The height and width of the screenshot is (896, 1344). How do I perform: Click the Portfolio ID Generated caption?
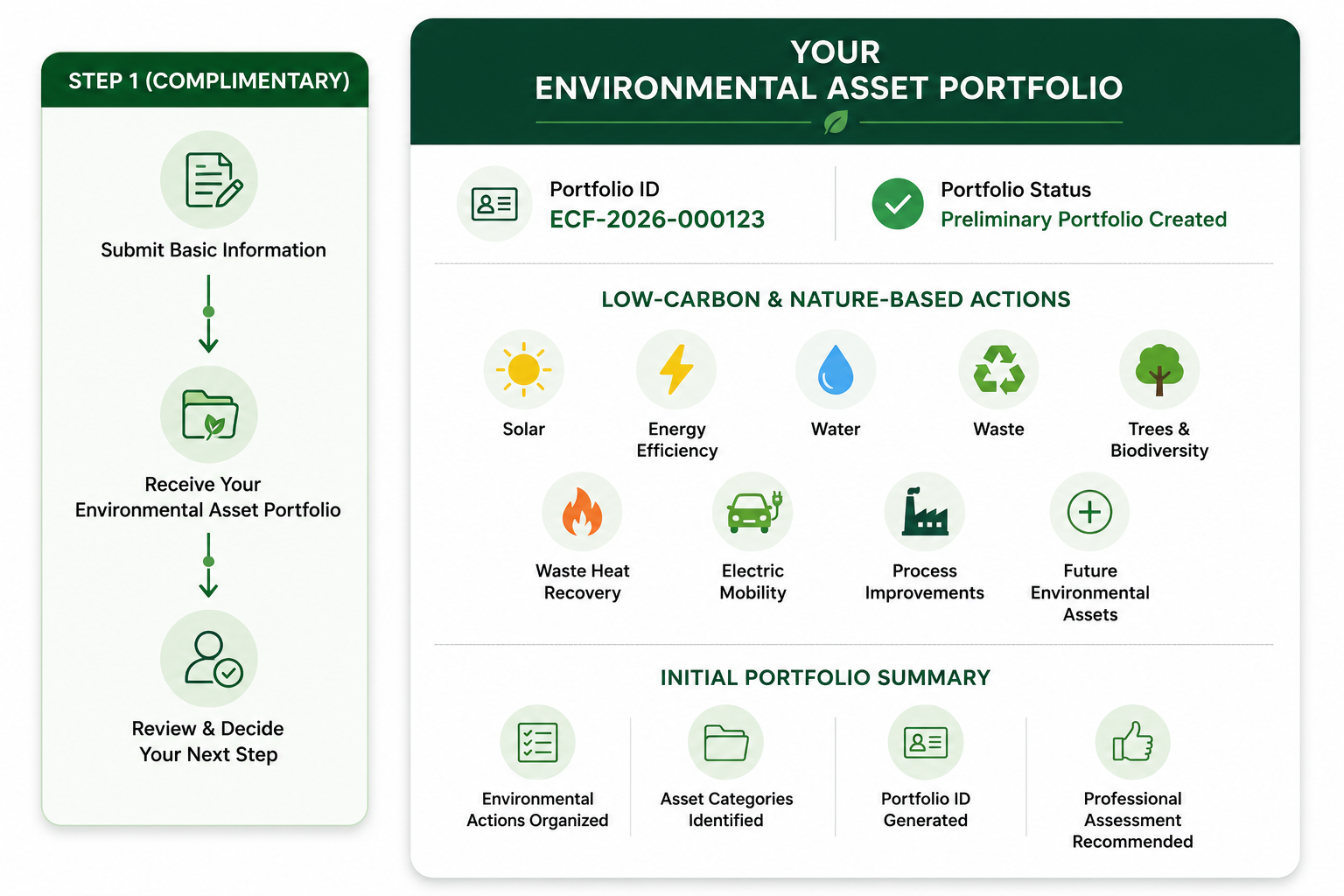tap(926, 809)
